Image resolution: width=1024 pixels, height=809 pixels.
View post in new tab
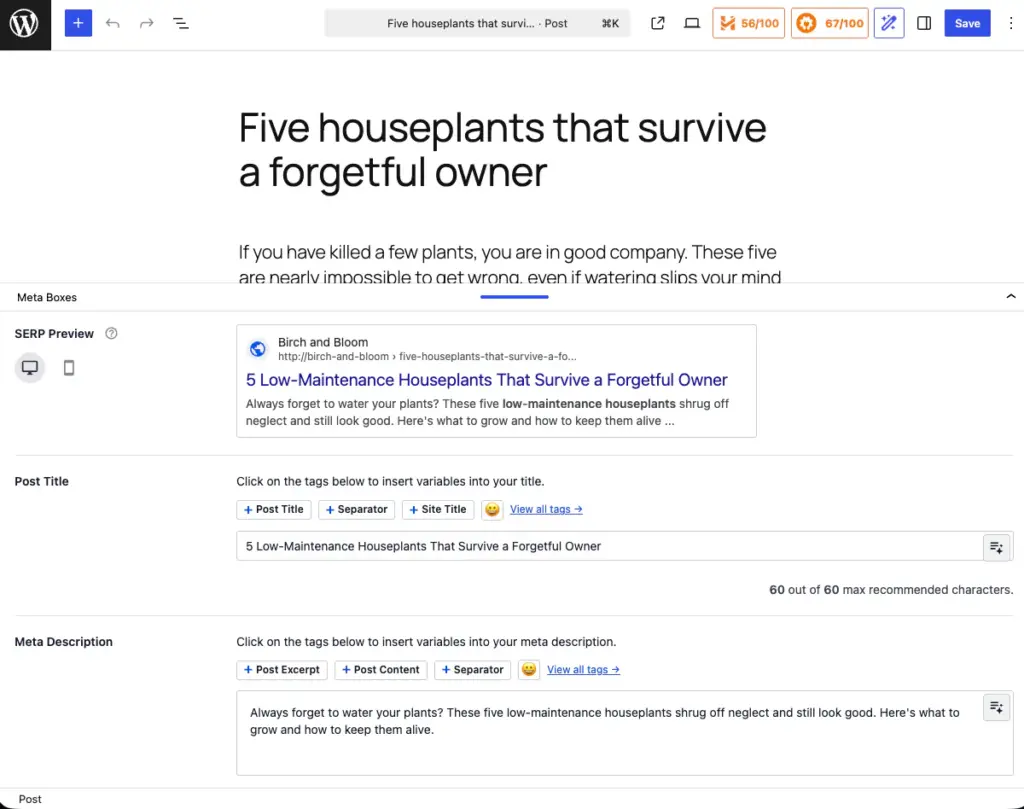[x=658, y=24]
